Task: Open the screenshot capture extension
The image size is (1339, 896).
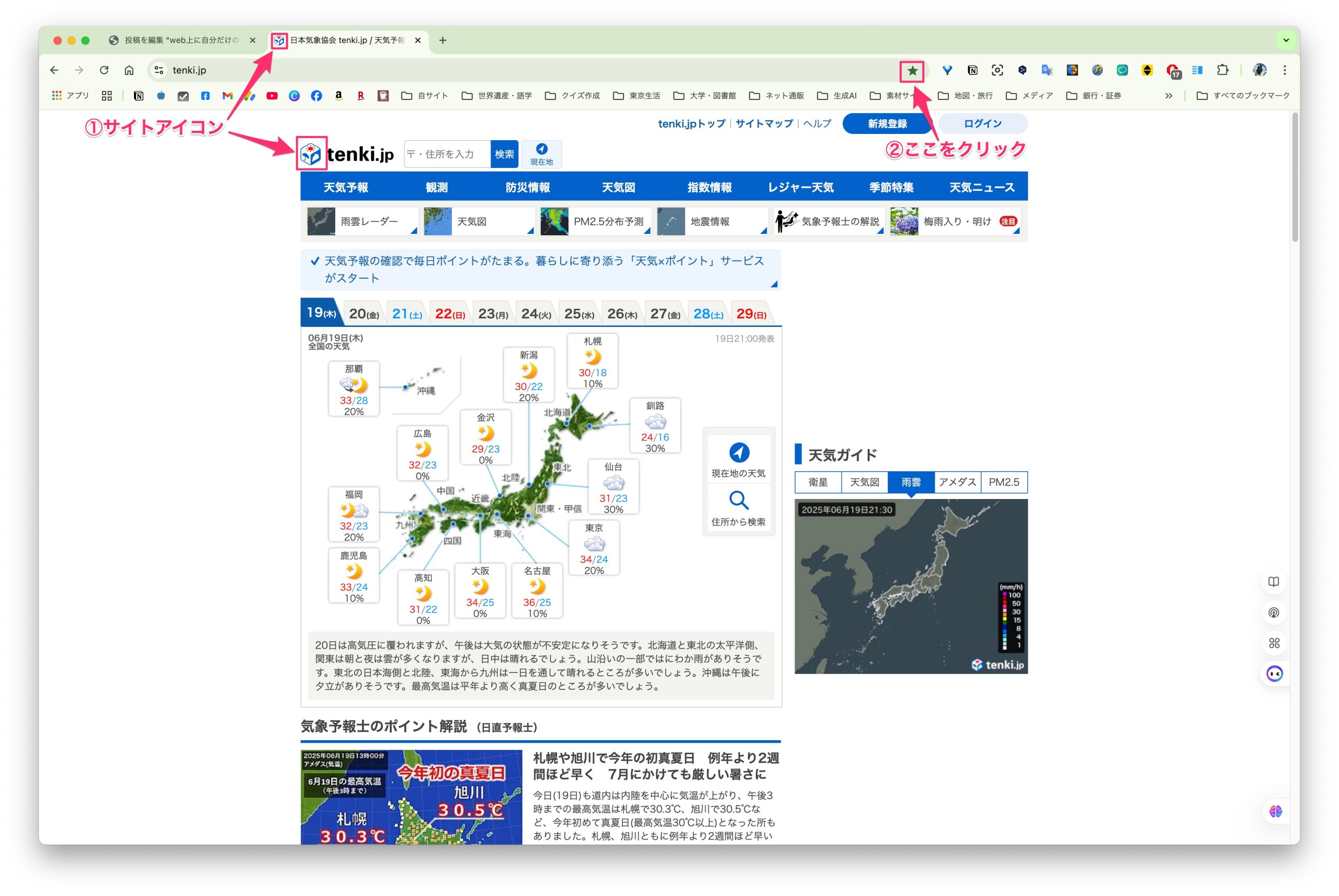Action: point(997,70)
